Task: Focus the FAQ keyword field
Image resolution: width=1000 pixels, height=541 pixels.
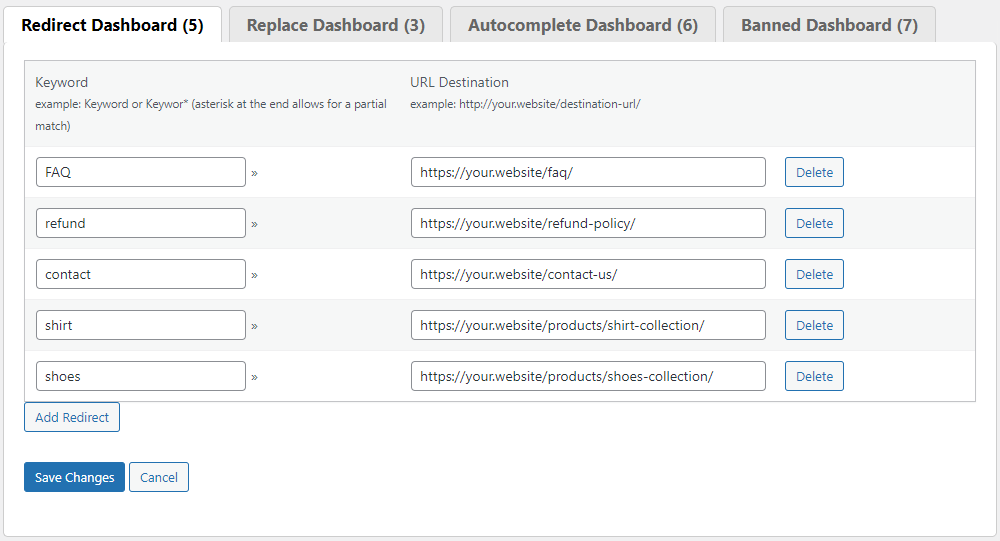Action: pyautogui.click(x=140, y=172)
